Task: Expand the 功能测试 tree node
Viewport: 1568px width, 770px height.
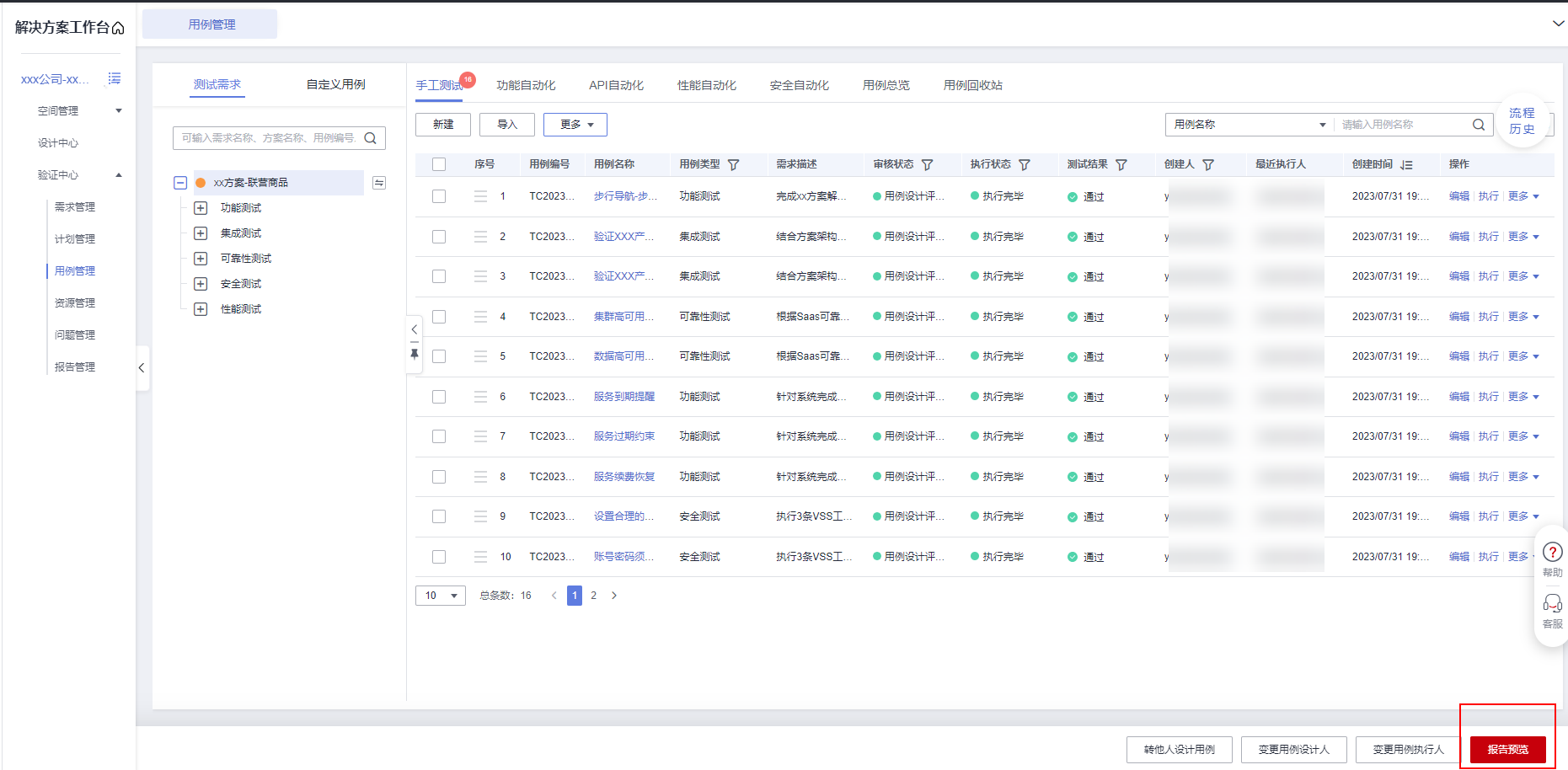Action: 201,208
